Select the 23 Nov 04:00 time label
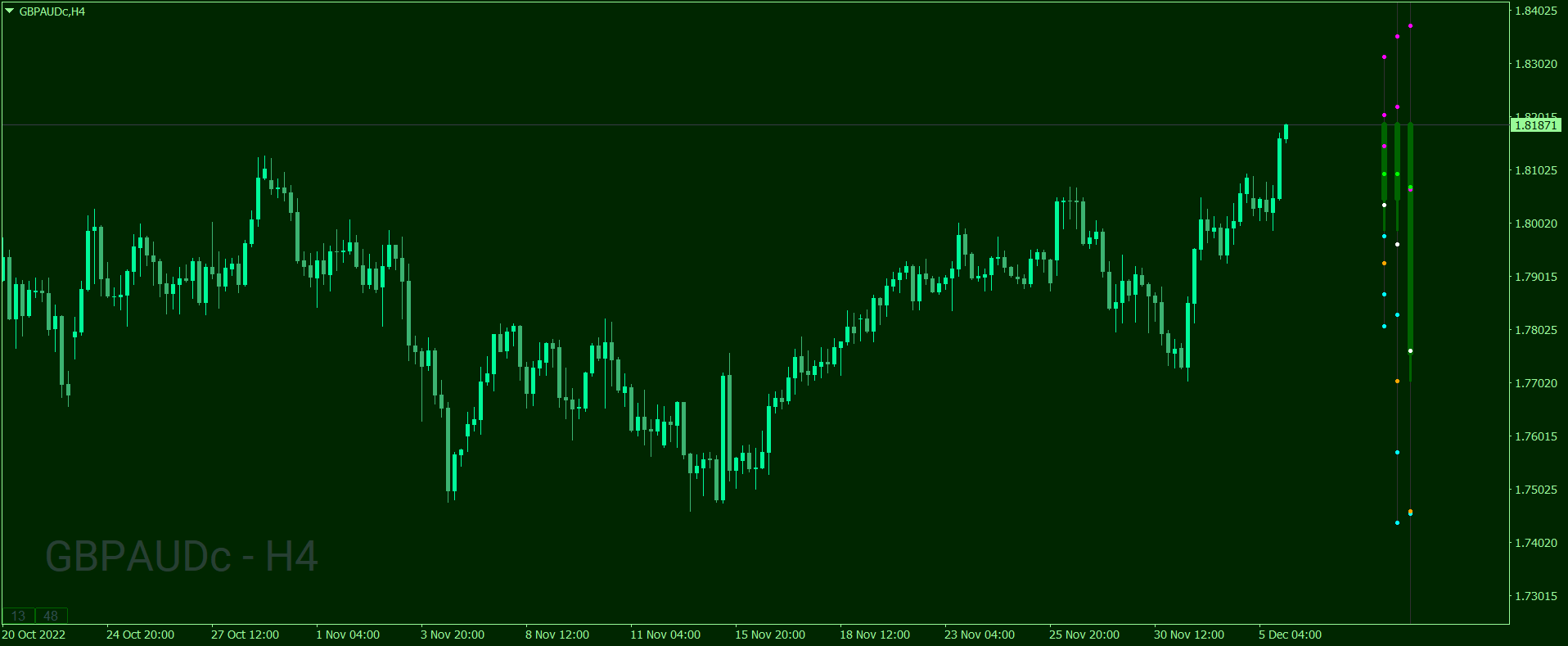1568x646 pixels. click(980, 635)
